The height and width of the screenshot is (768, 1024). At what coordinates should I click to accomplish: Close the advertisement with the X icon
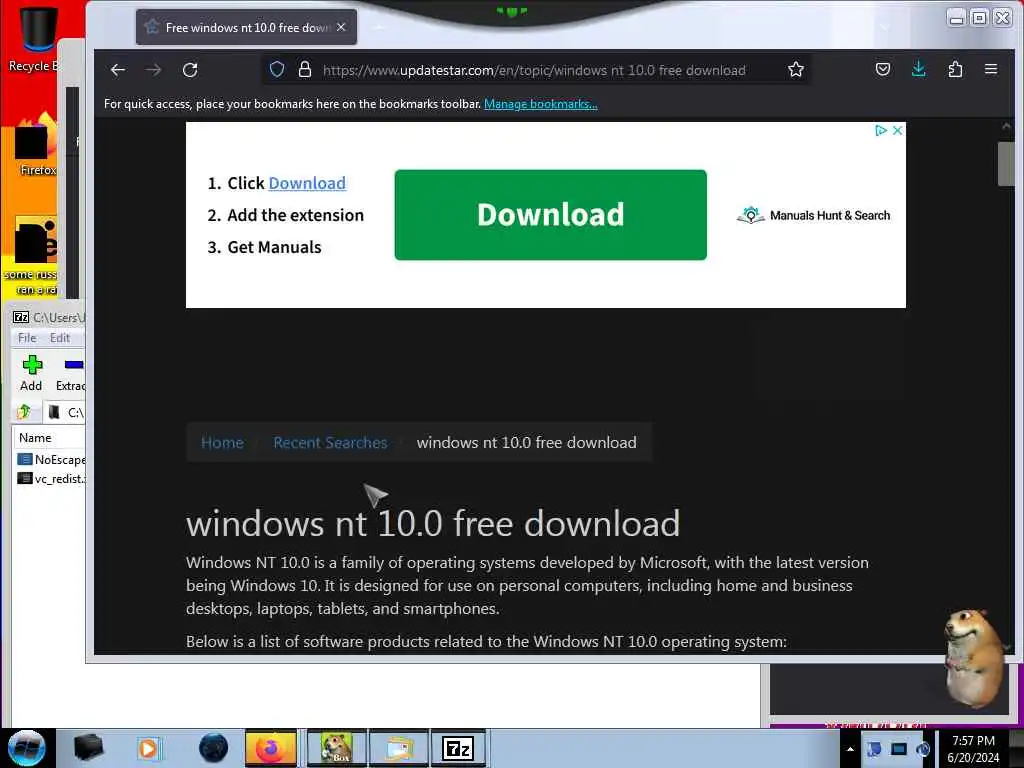(897, 131)
